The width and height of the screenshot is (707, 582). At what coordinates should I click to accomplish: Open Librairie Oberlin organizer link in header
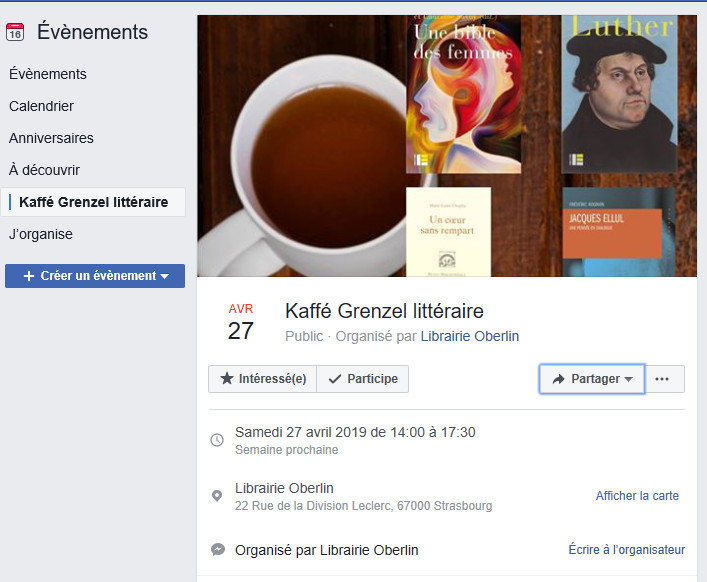(x=469, y=336)
